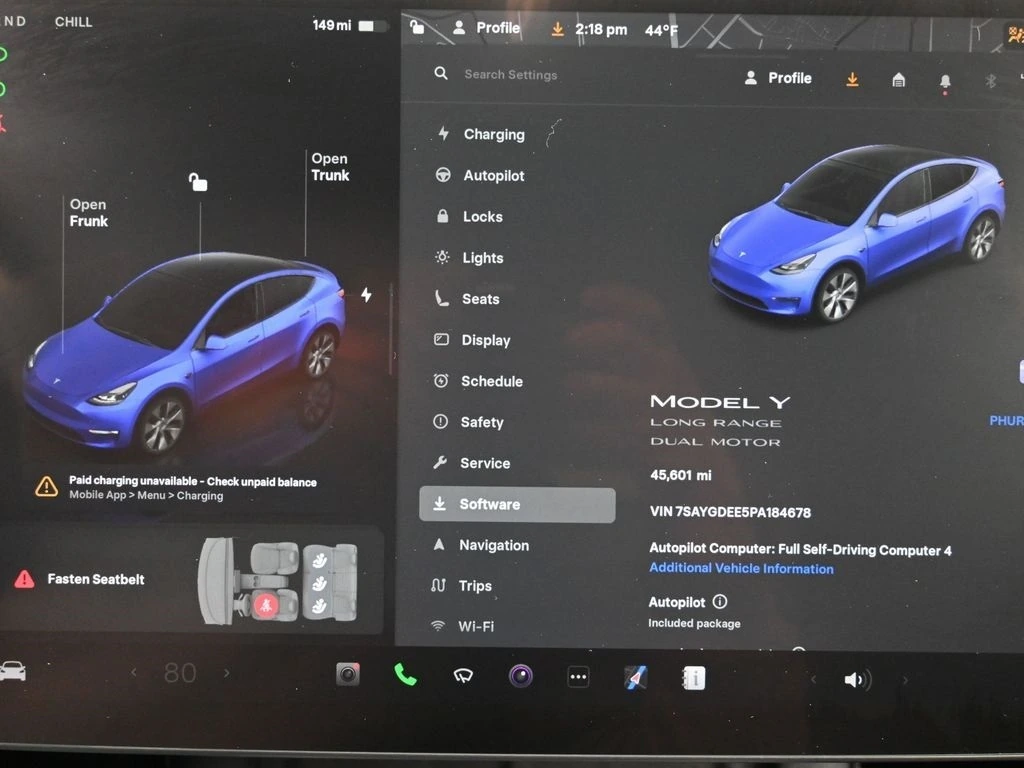1024x768 pixels.
Task: Open the Profile dropdown in settings header
Action: (778, 78)
